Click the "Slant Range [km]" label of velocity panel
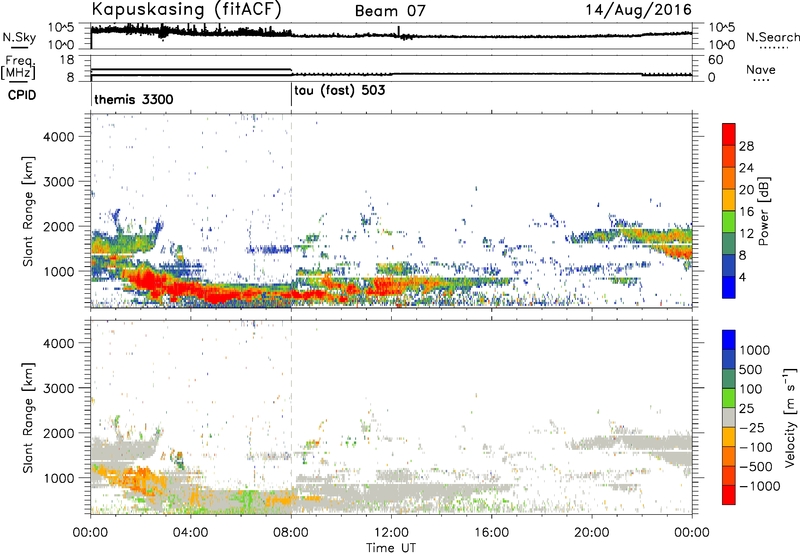This screenshot has width=800, height=554. (28, 418)
